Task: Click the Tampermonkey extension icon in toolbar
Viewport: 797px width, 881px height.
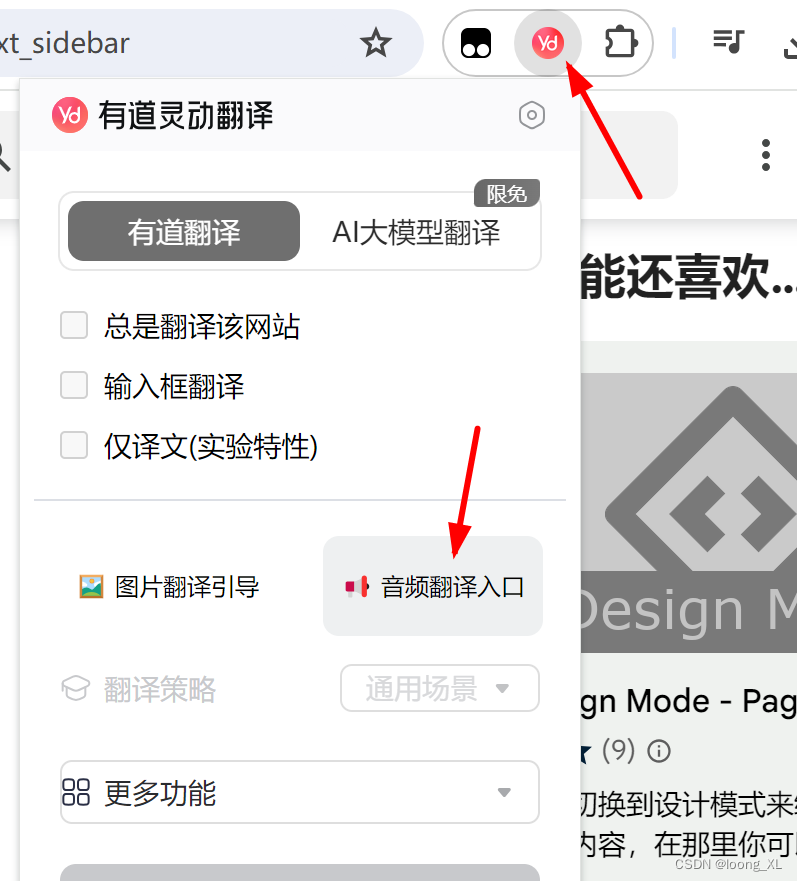Action: pyautogui.click(x=476, y=43)
